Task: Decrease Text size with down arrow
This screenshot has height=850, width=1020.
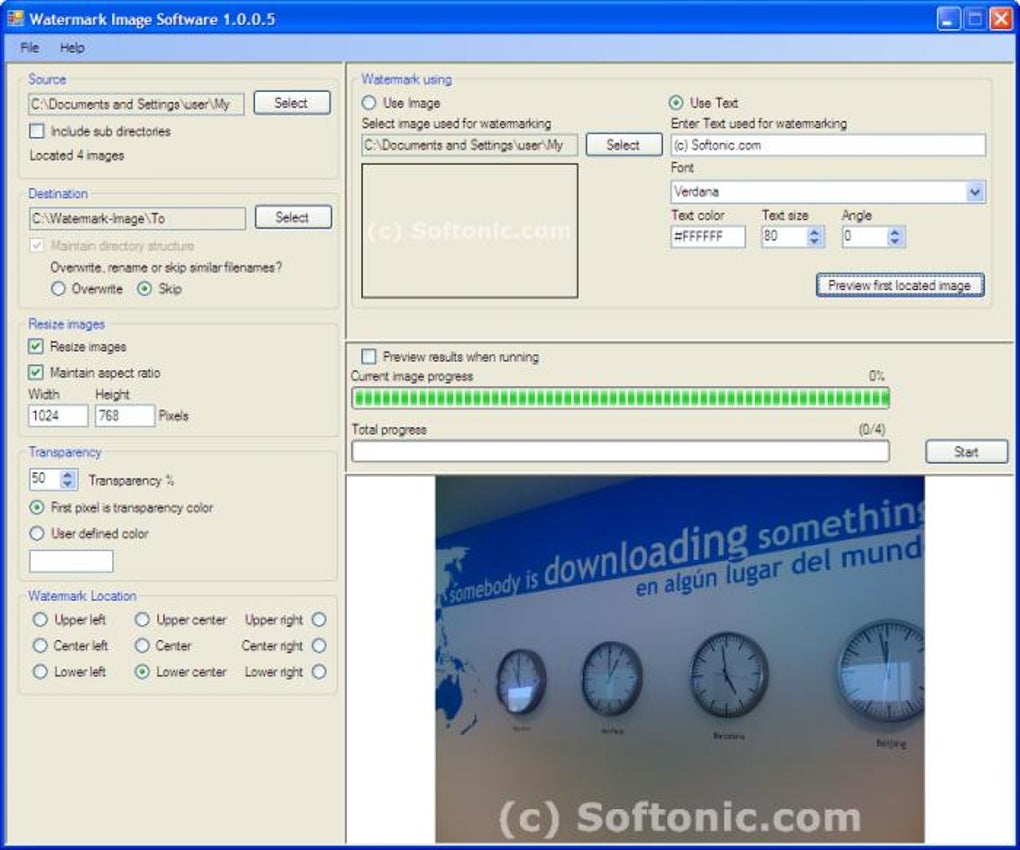Action: click(814, 241)
